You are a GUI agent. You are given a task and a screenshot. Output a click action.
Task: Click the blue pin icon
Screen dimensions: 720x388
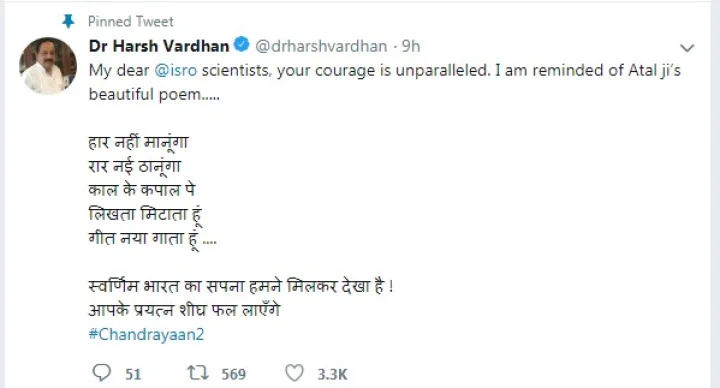pos(68,21)
